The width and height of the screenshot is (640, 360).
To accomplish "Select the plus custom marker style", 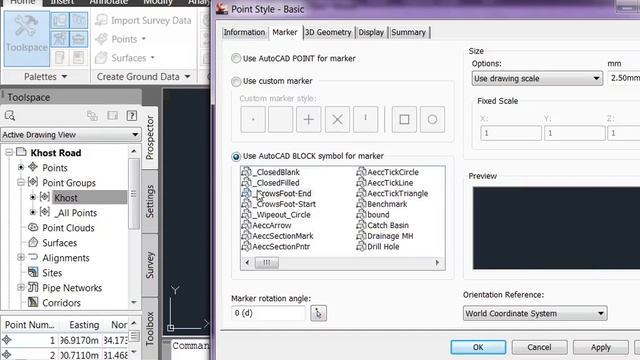I will coord(309,120).
